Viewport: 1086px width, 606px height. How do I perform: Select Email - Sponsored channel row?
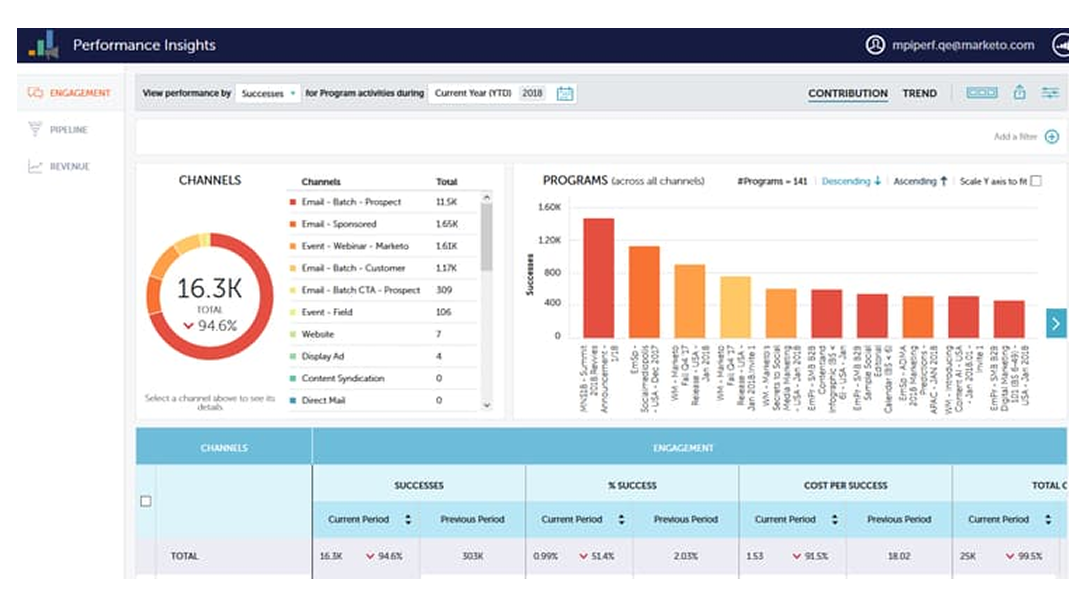382,224
